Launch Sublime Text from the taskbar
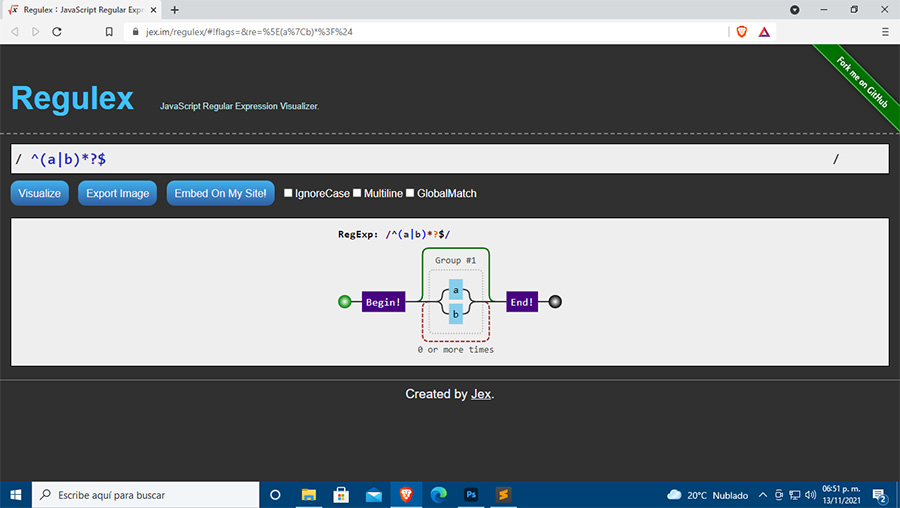The width and height of the screenshot is (900, 508). pos(504,494)
